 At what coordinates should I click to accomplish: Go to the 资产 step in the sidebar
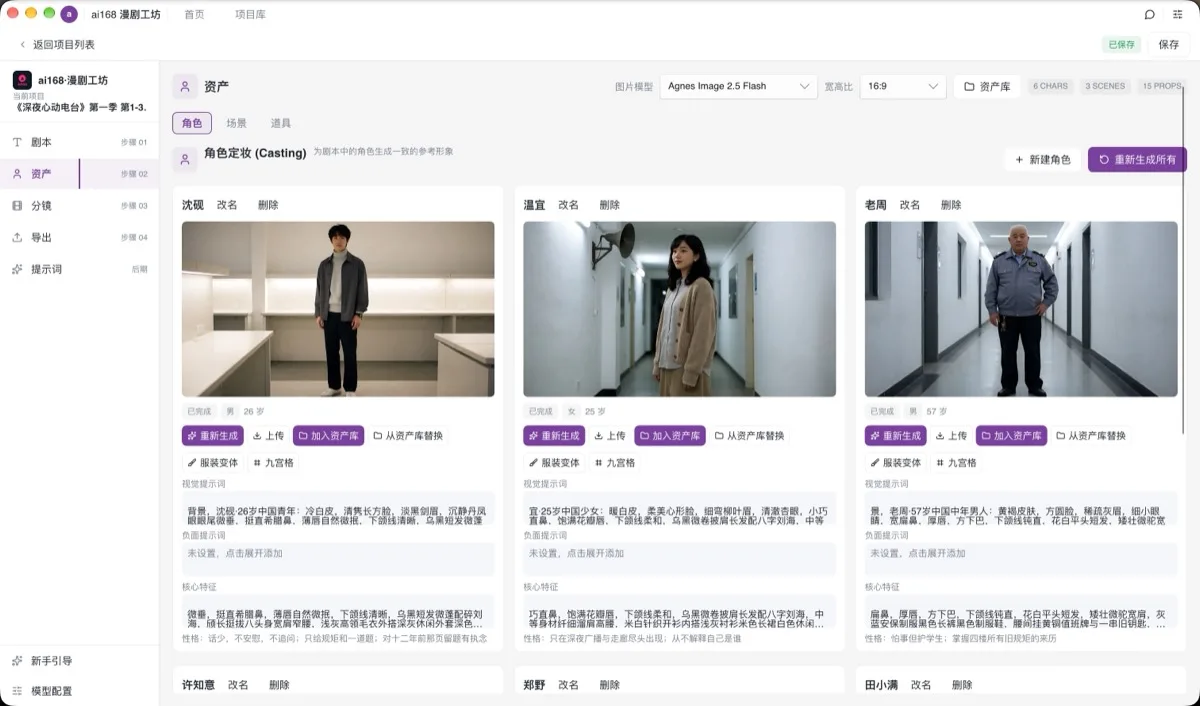[x=79, y=174]
